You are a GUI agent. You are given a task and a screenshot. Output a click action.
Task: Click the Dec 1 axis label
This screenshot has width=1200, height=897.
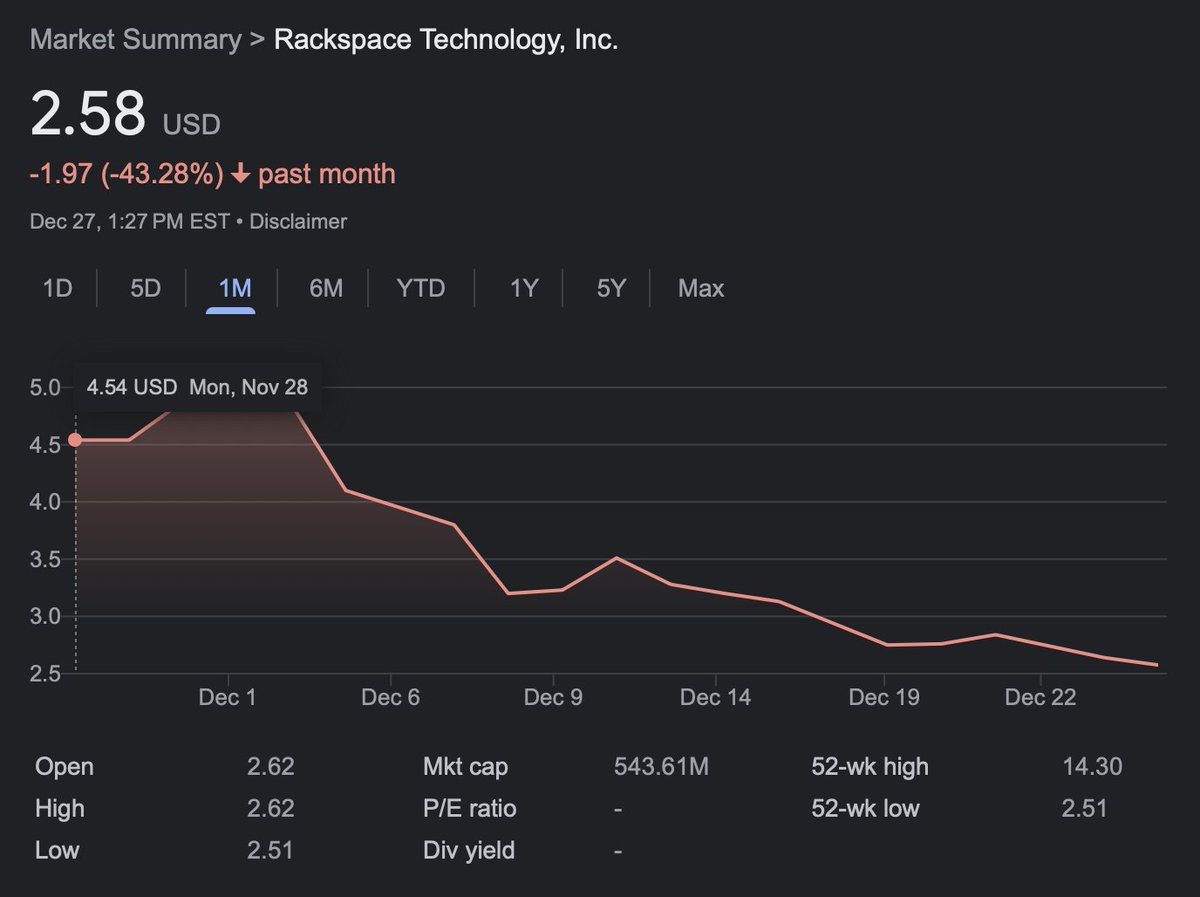click(227, 698)
